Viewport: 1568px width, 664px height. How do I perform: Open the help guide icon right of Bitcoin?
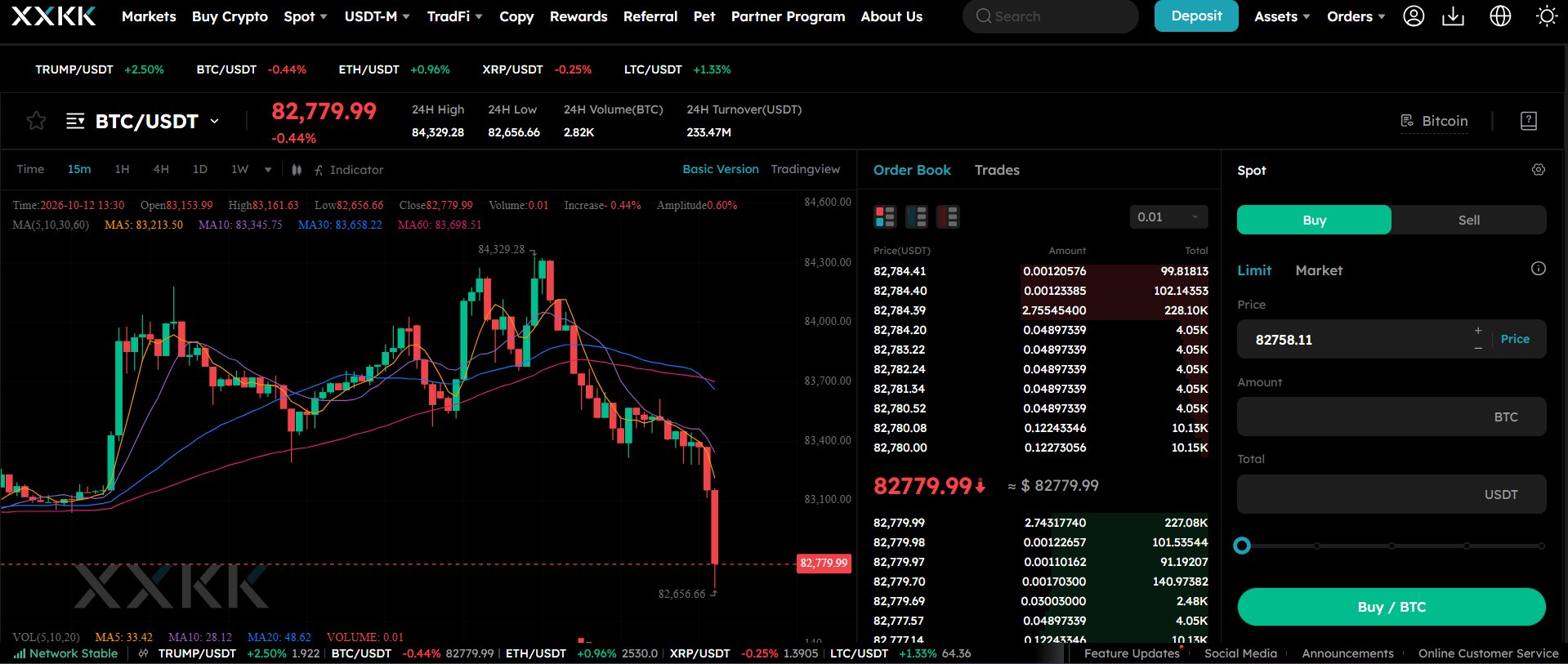click(1529, 121)
